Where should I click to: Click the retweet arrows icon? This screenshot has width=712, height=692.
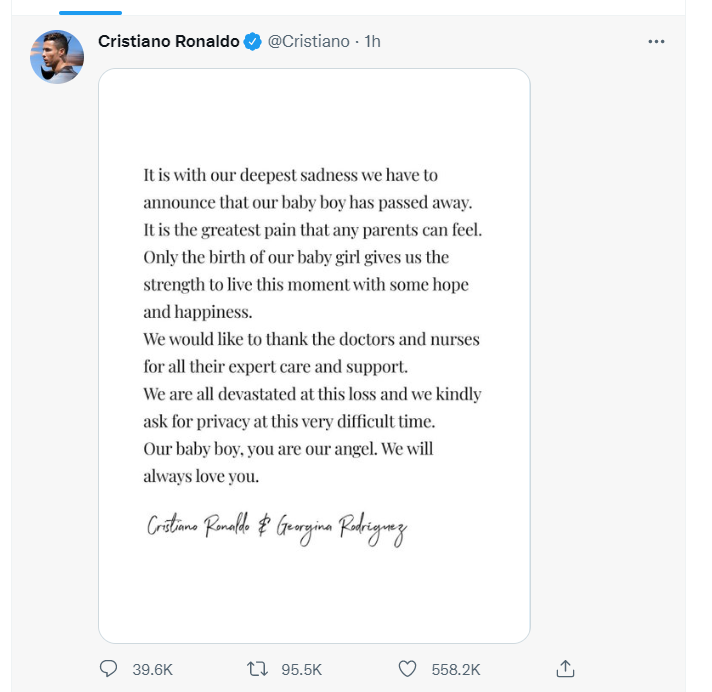257,668
